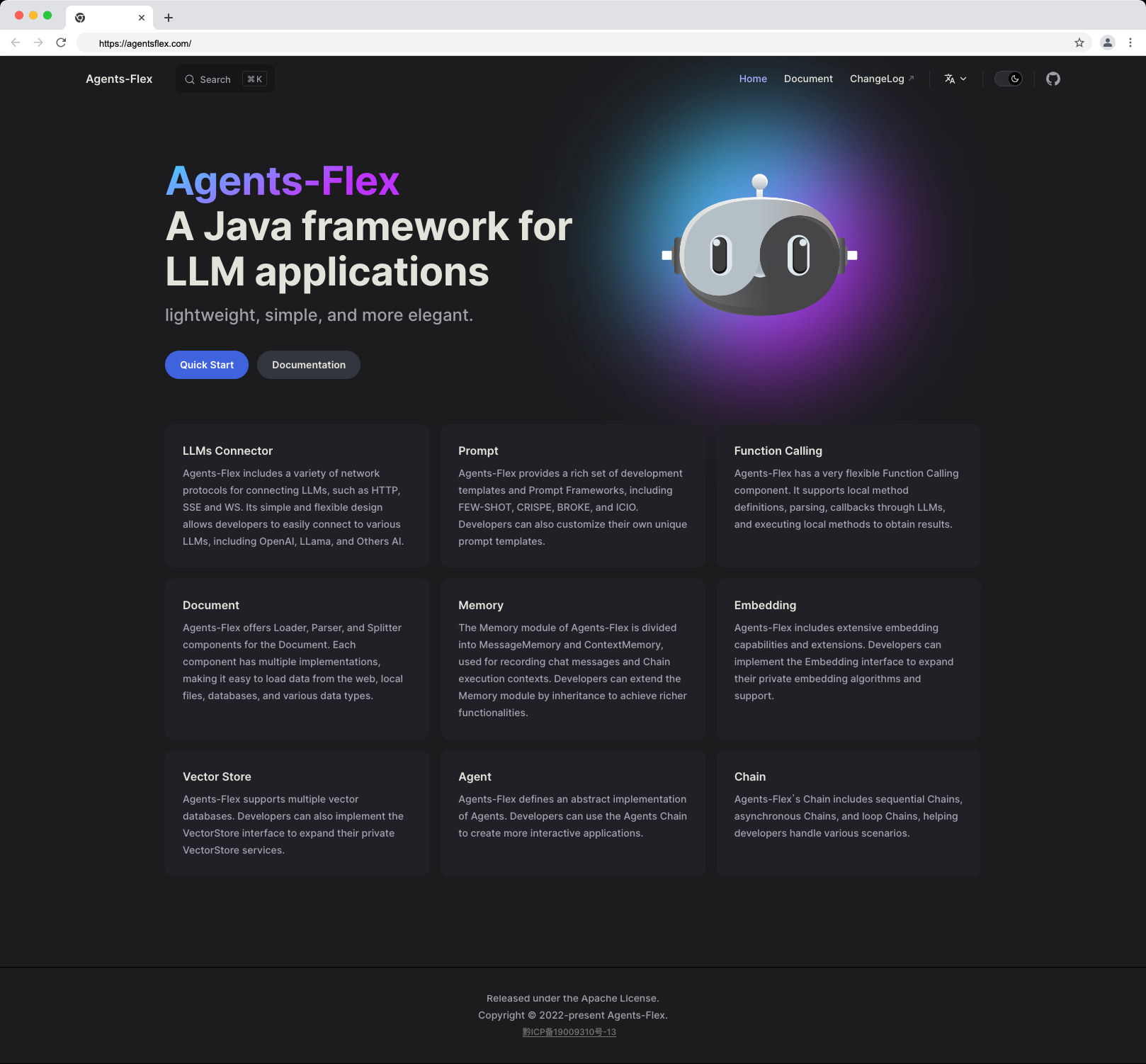The height and width of the screenshot is (1064, 1146).
Task: Click the Copyright 2022-present Agents-Flex text
Action: [573, 1015]
